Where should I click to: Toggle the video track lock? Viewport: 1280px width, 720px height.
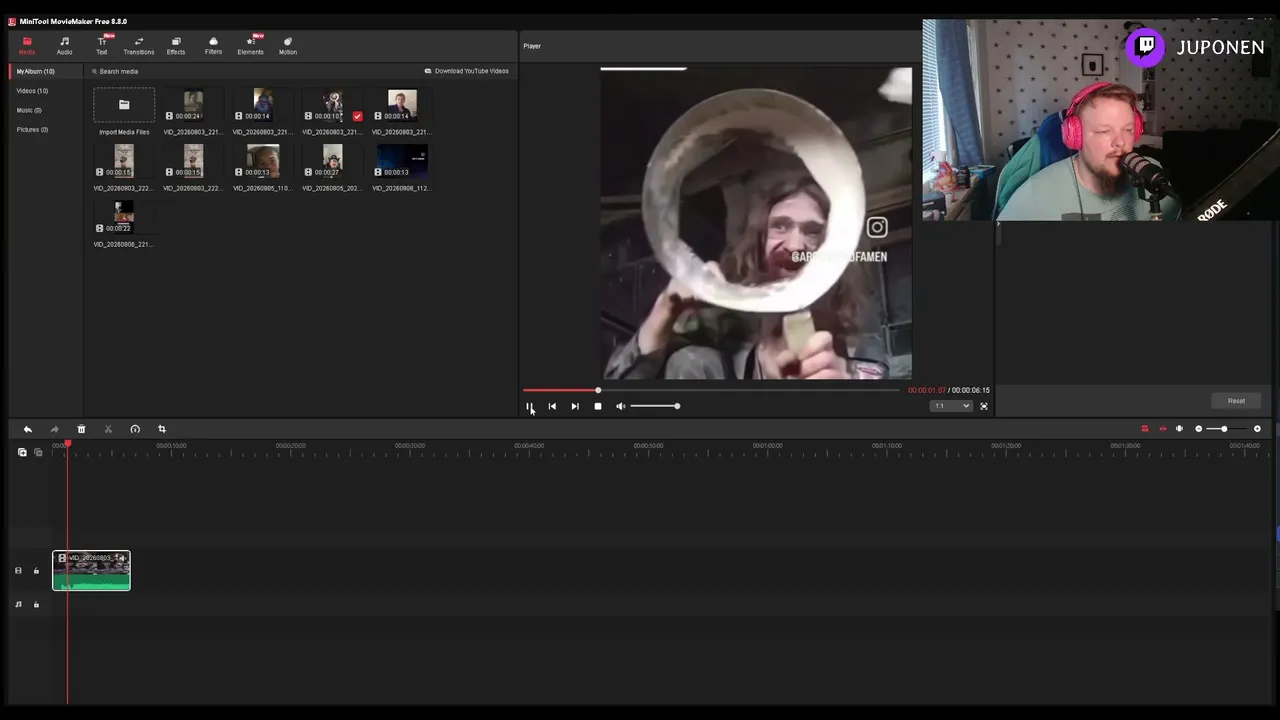click(36, 571)
